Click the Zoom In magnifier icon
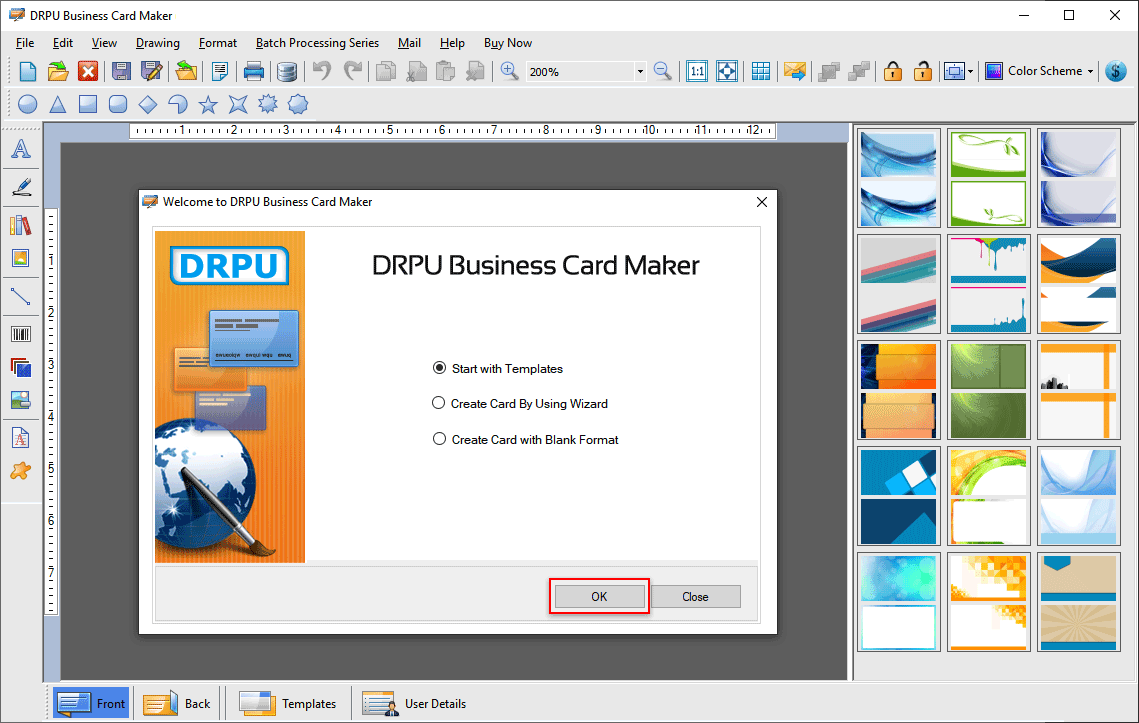The width and height of the screenshot is (1139, 723). pos(509,71)
